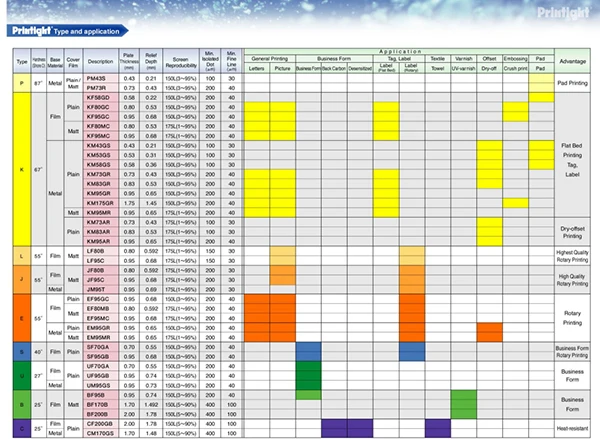This screenshot has width=600, height=439.
Task: Select the SF70GA description cell
Action: 101,347
